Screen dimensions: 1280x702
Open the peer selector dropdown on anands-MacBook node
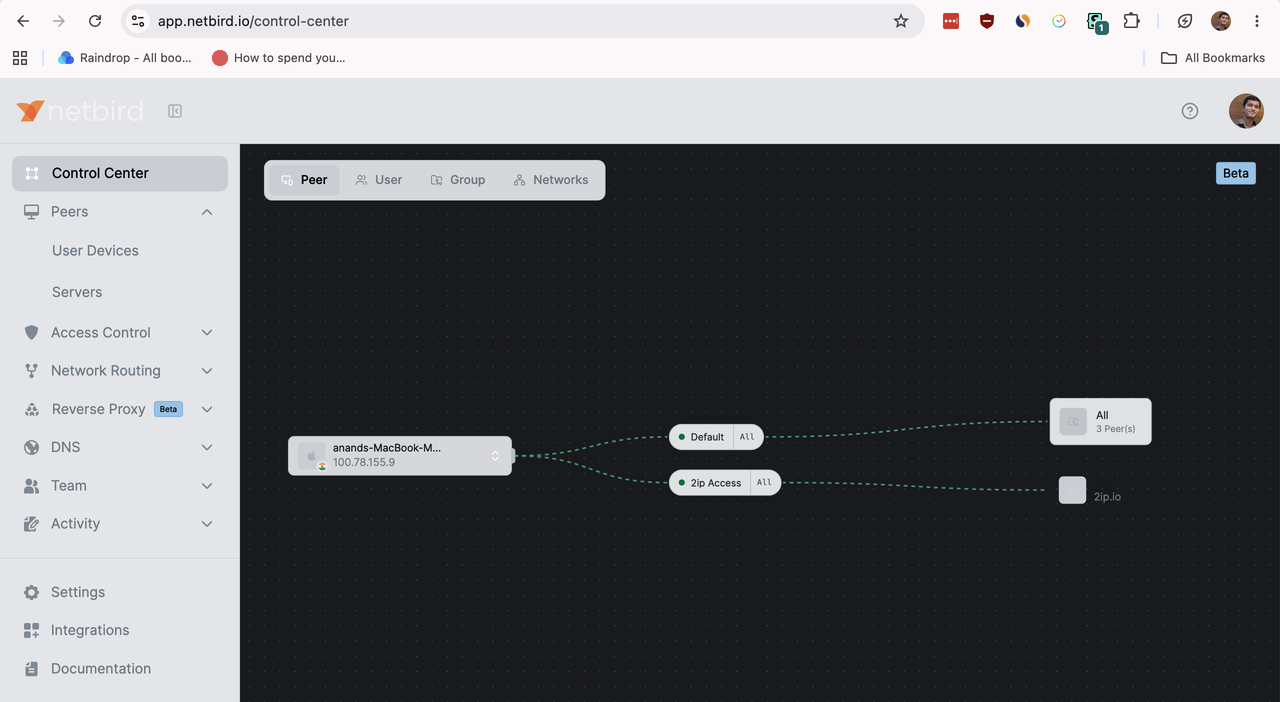point(494,456)
